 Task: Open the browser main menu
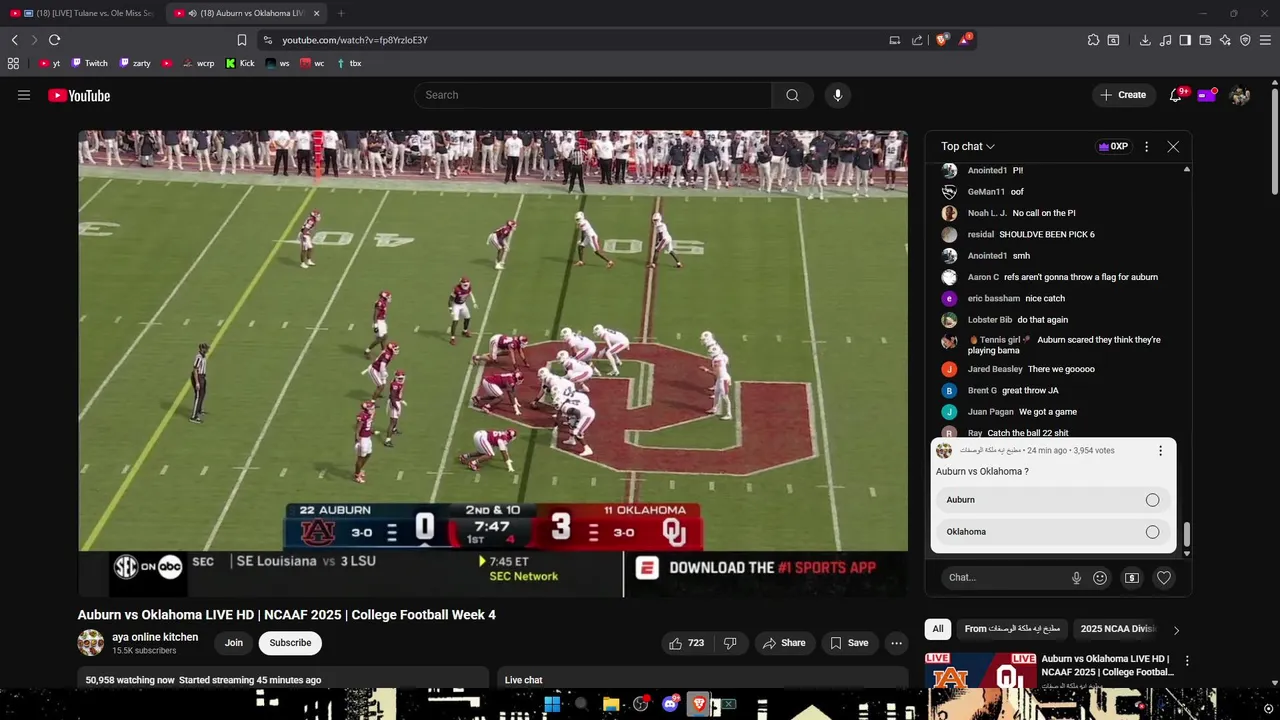pos(1266,40)
